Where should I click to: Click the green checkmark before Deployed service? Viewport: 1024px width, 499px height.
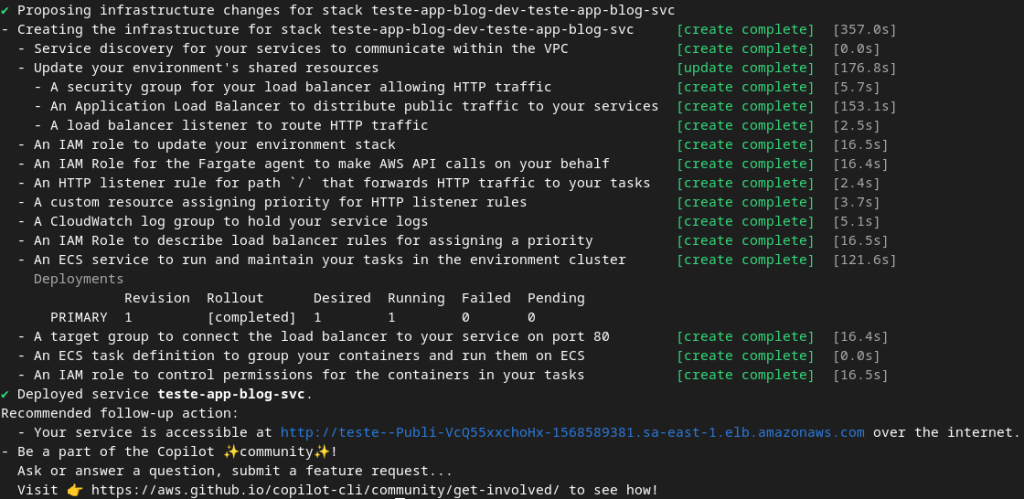pyautogui.click(x=6, y=394)
